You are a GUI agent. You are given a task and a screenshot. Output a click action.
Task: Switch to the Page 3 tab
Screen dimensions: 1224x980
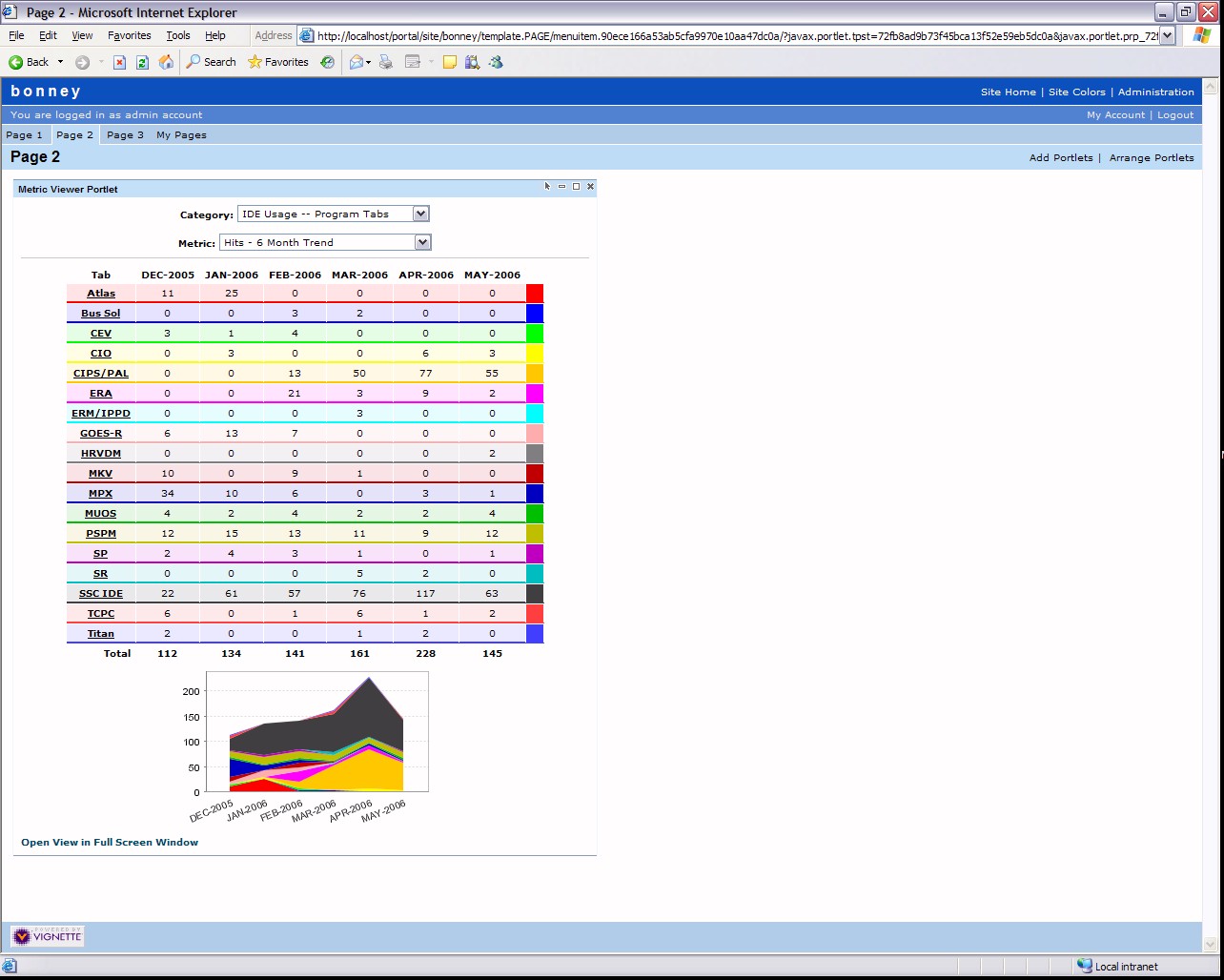point(125,135)
